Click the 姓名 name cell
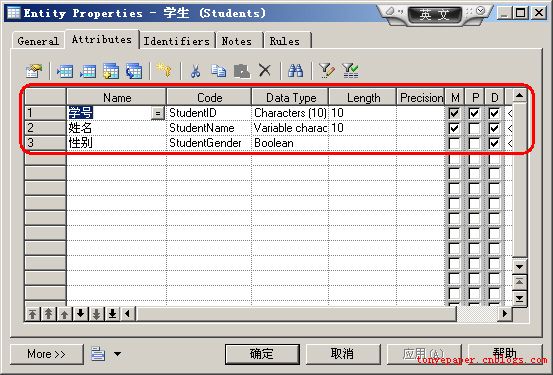 [x=116, y=128]
